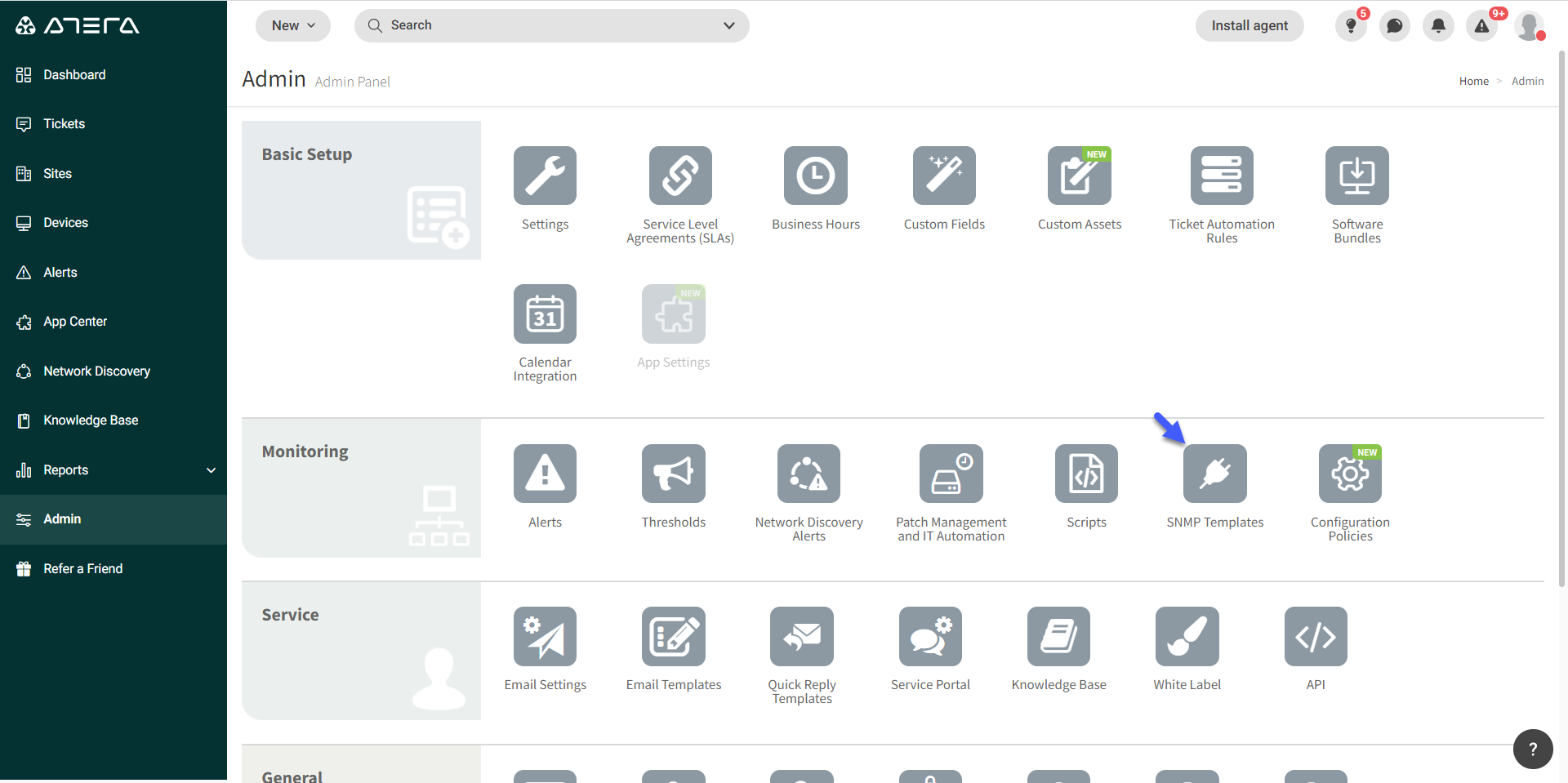Open the notifications bell icon
Screen dimensions: 1568x783
[1438, 26]
